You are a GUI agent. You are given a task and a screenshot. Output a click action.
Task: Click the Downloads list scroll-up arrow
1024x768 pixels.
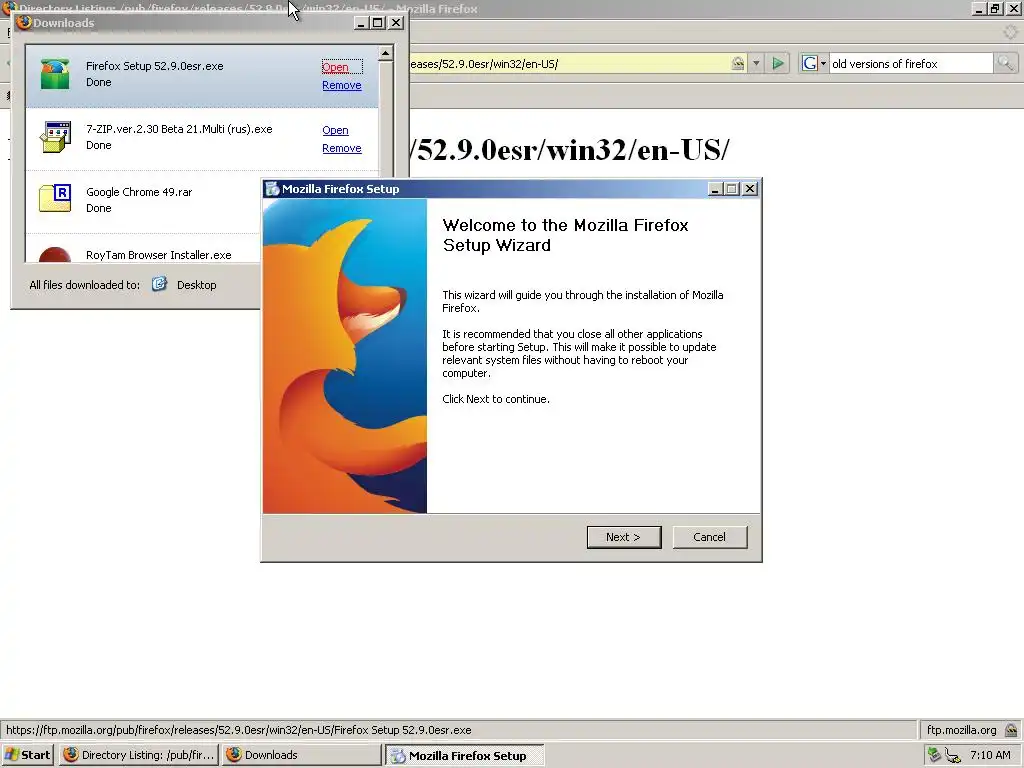point(385,54)
